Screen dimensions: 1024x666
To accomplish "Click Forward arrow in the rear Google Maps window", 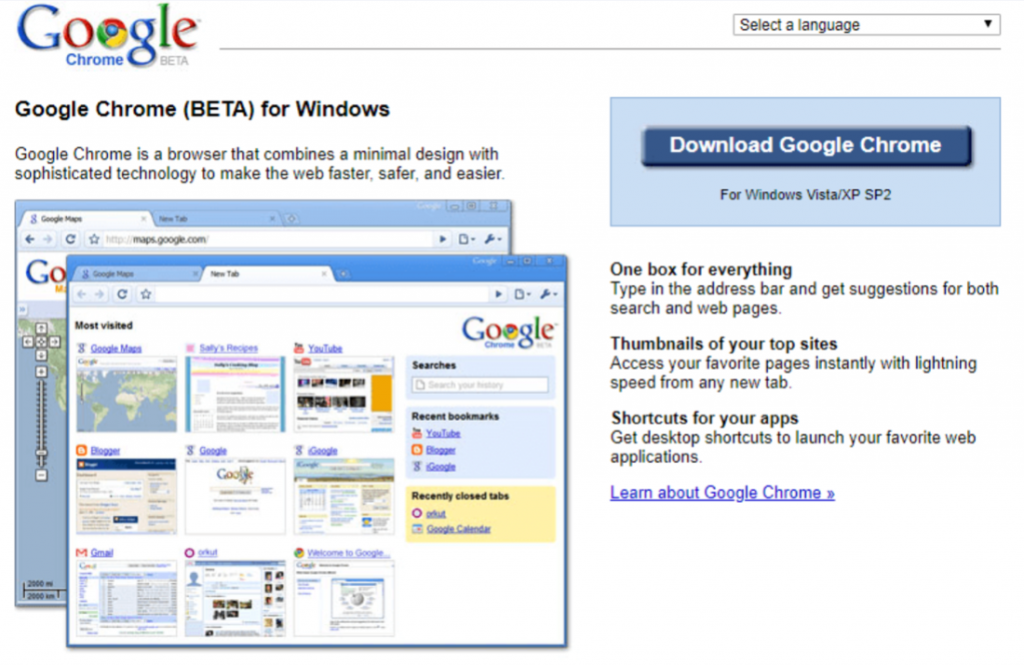I will click(47, 240).
